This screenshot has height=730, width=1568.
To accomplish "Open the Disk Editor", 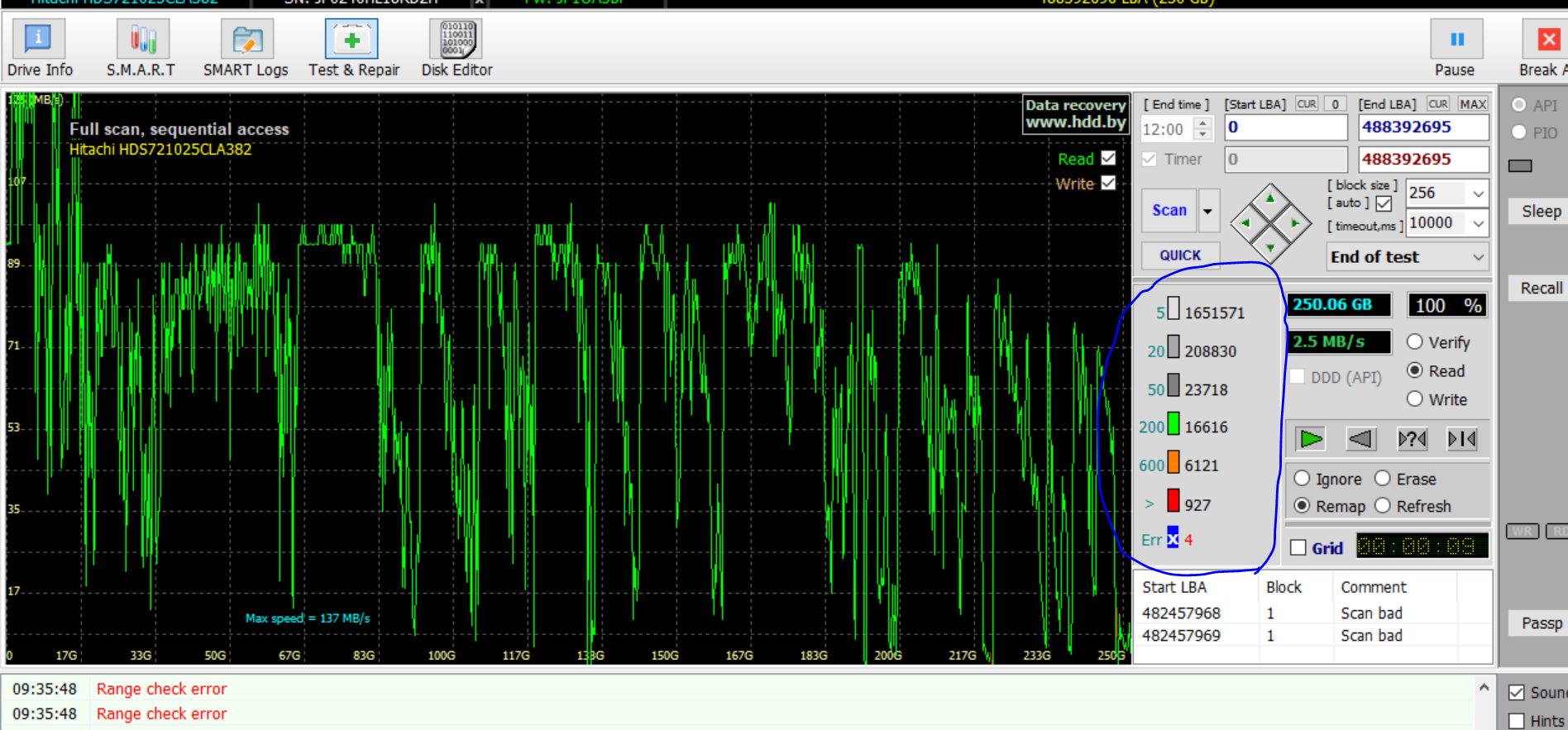I will pyautogui.click(x=457, y=50).
